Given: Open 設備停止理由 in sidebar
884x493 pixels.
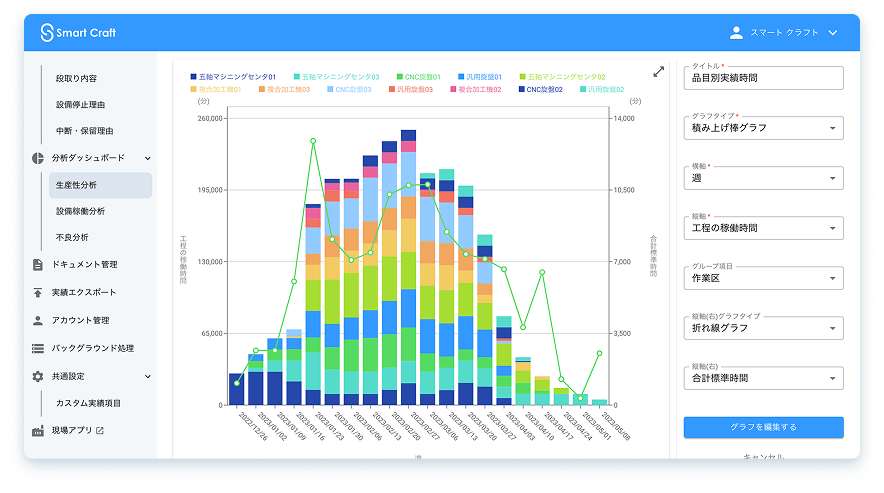Looking at the screenshot, I should pyautogui.click(x=81, y=104).
